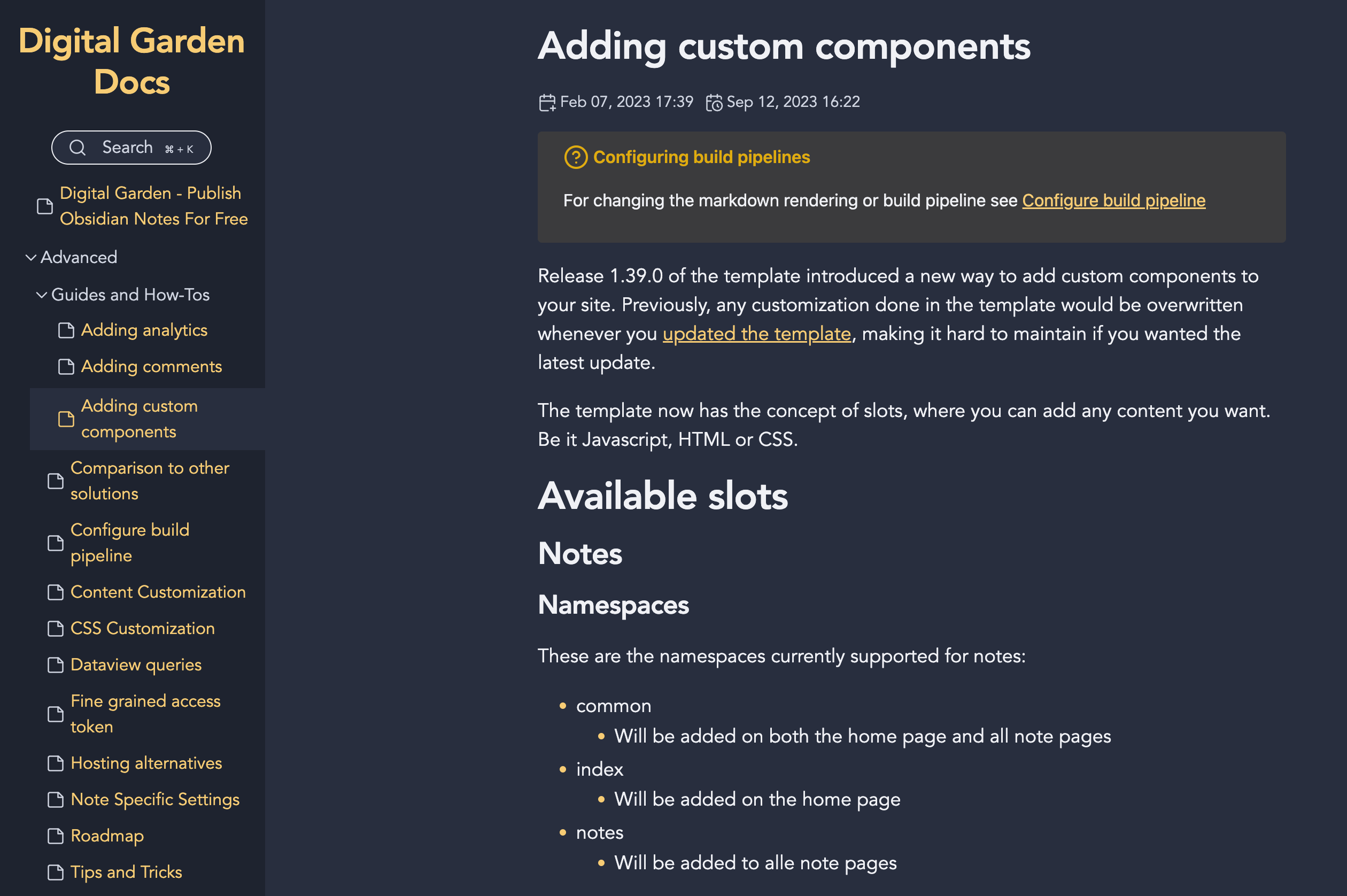Click the last updated calendar-clock icon
This screenshot has height=896, width=1347.
point(714,102)
